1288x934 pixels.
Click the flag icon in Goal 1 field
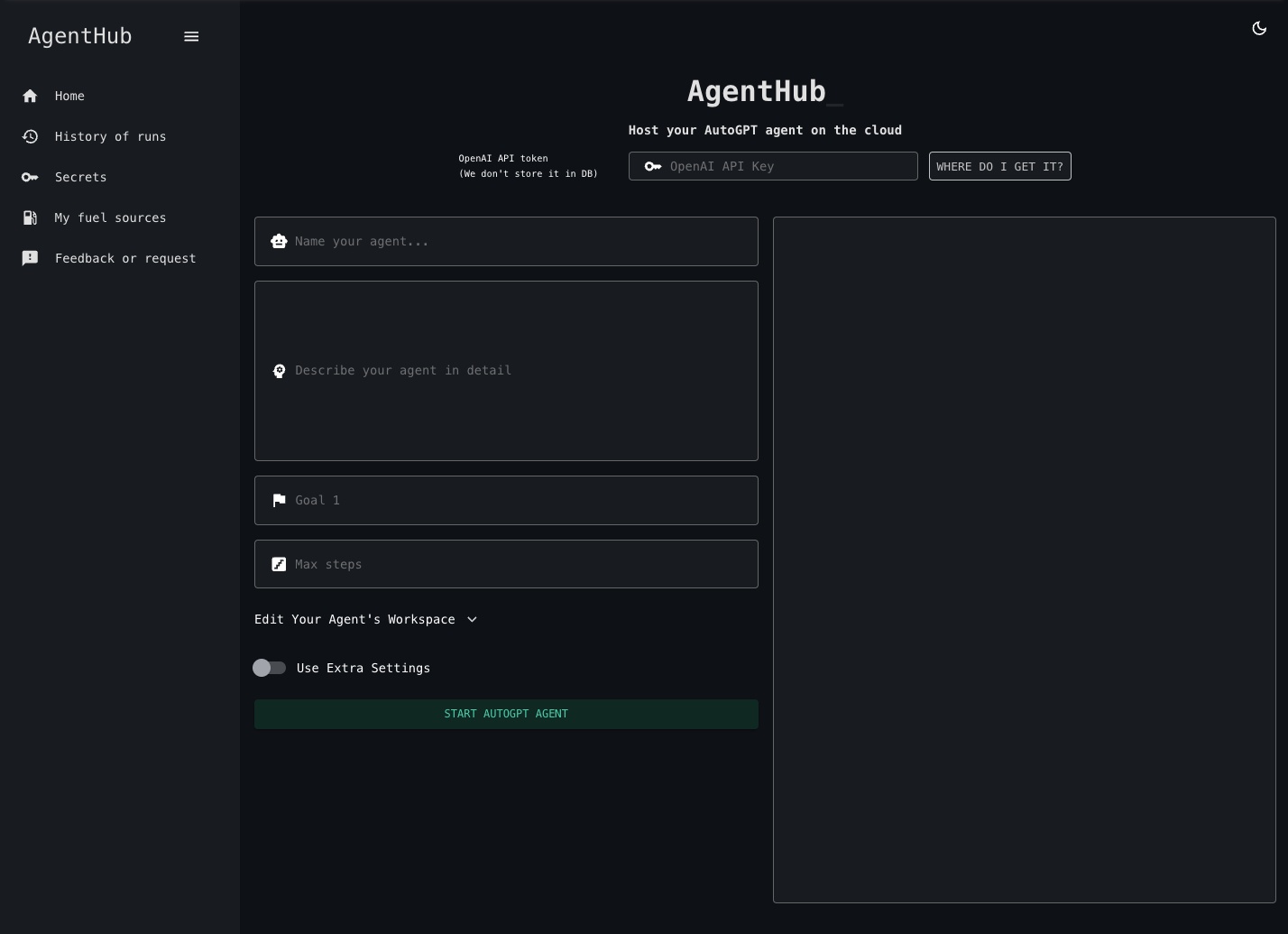click(x=279, y=500)
